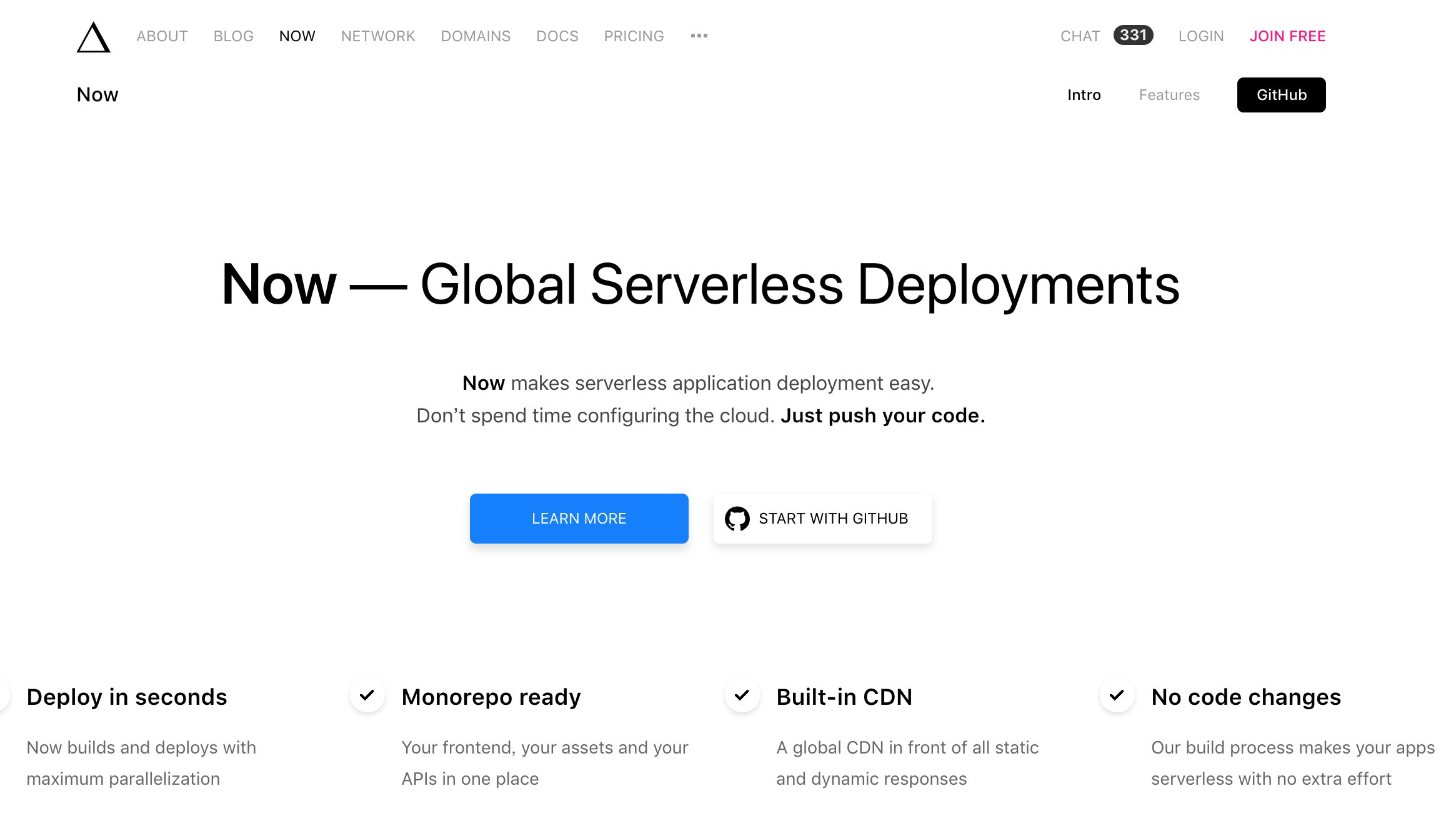Screen dimensions: 1456x821
Task: Open the Chat link
Action: click(x=1080, y=36)
